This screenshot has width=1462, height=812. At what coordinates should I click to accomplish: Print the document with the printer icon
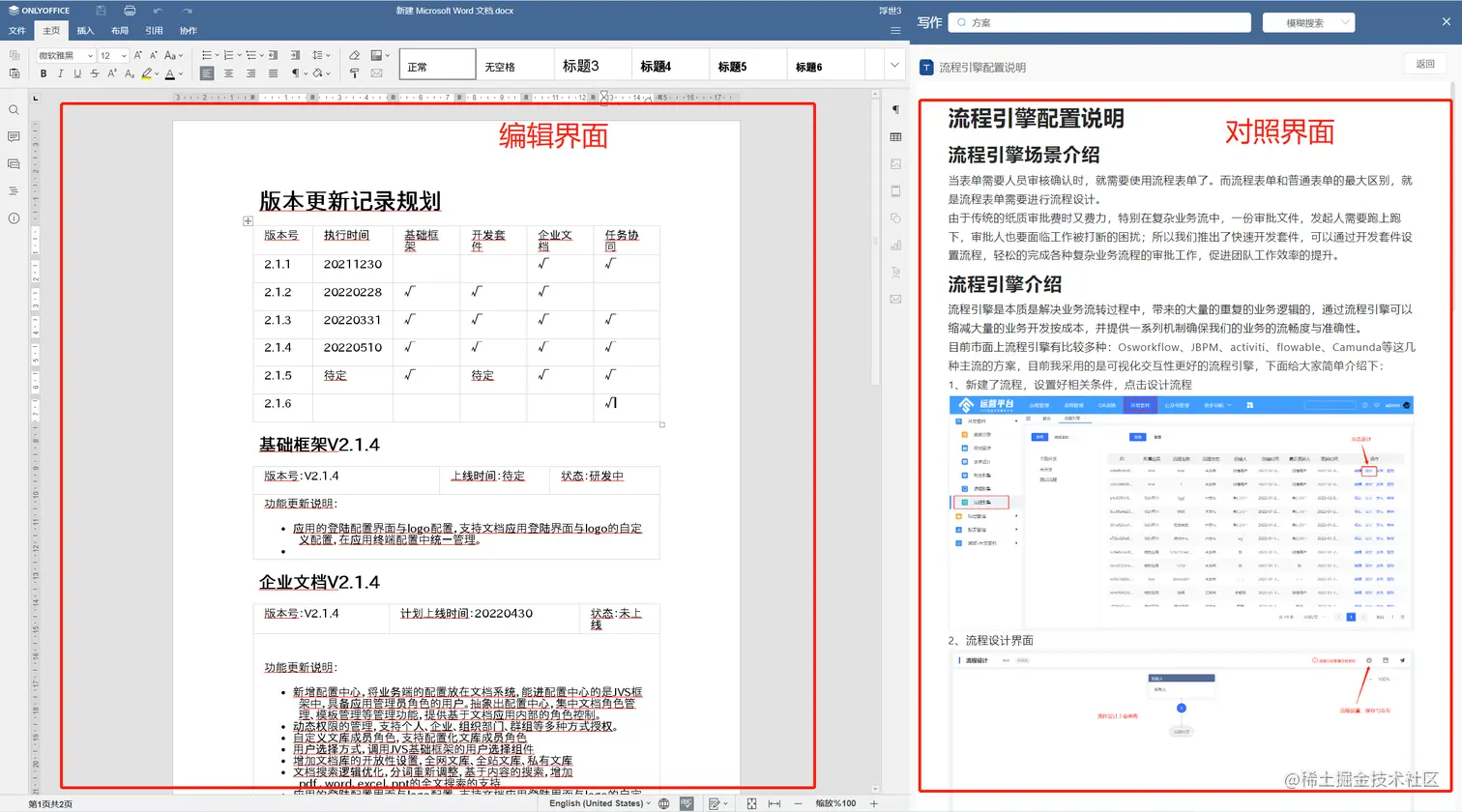130,11
